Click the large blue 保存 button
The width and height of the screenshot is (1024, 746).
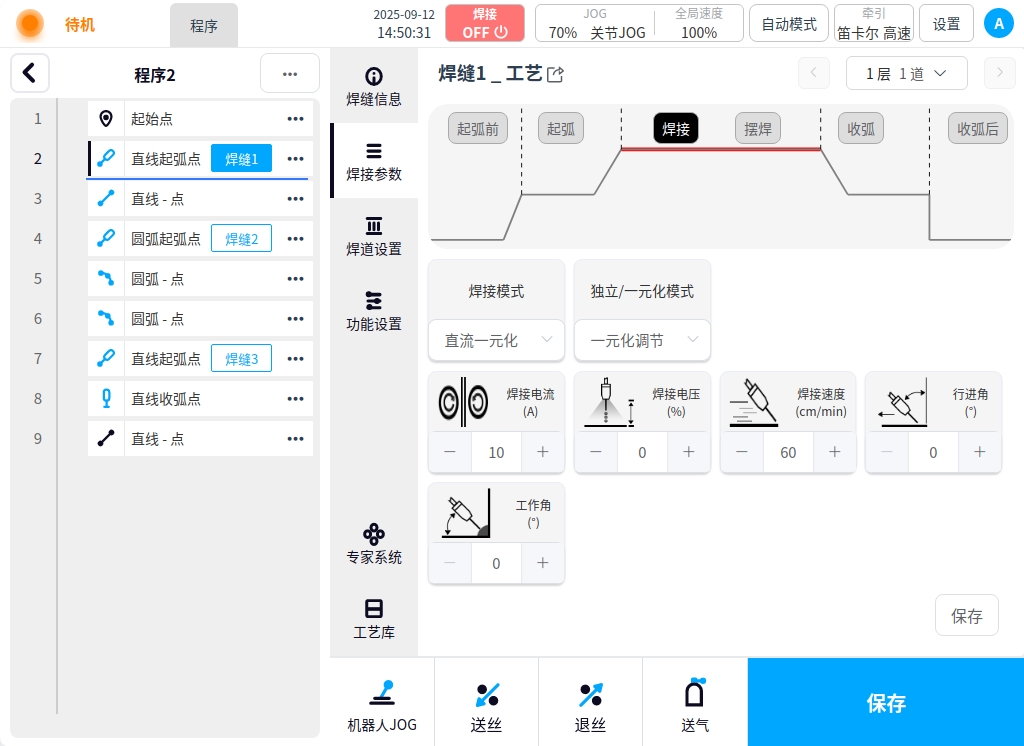tap(886, 703)
